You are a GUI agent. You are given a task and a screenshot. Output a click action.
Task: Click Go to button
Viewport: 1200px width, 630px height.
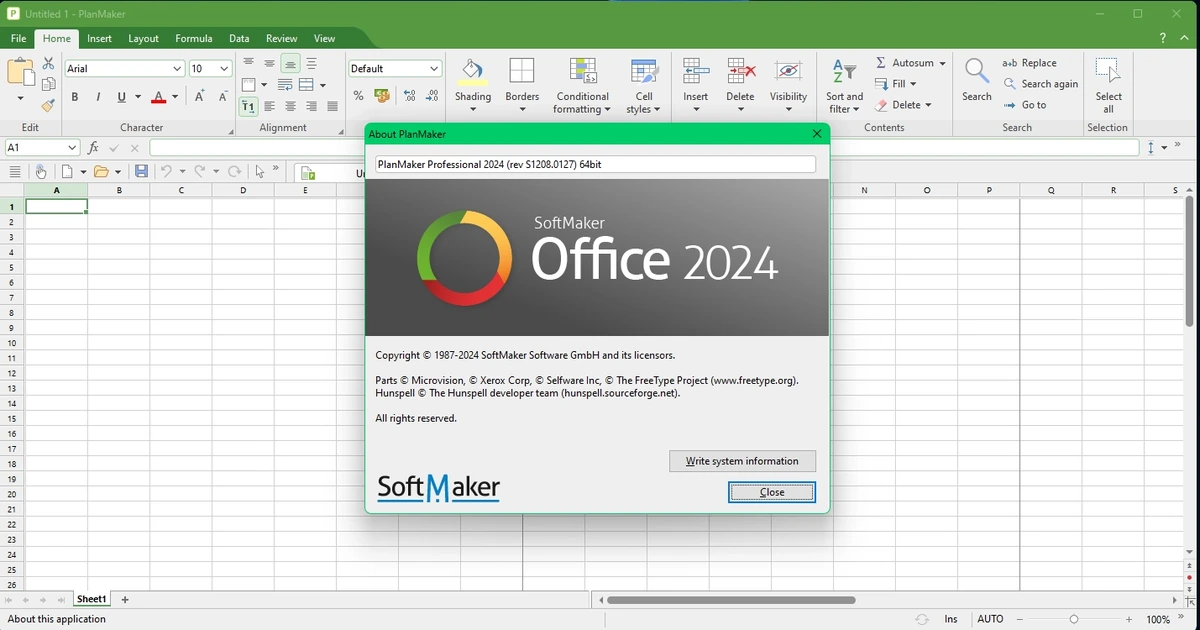tap(1025, 105)
